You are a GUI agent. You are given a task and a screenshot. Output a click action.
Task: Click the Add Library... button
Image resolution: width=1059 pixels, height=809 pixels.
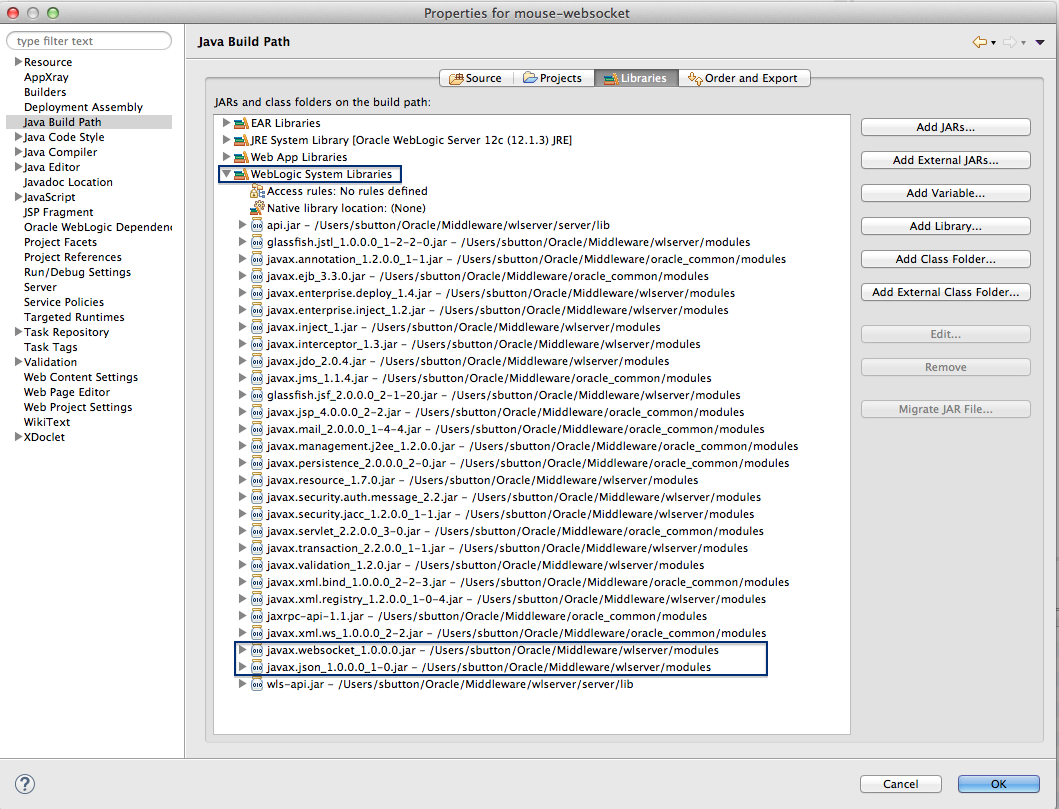[x=946, y=226]
